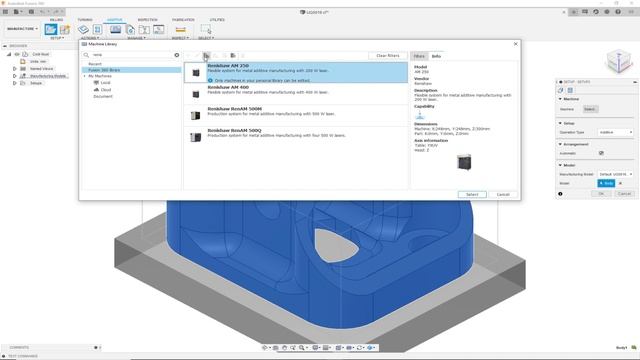Viewport: 640px width, 360px height.
Task: Switch to the Filters tab in Machine Library
Action: tap(419, 56)
